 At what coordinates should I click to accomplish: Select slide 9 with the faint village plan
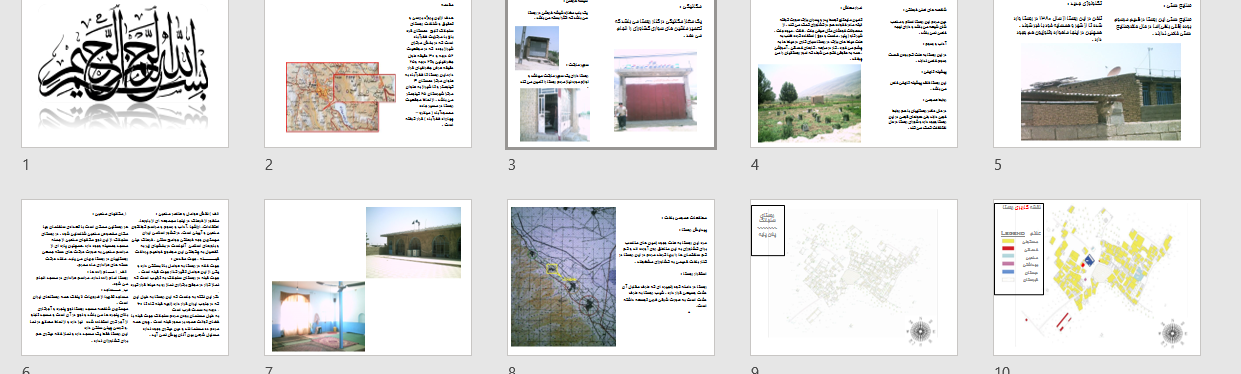click(855, 278)
